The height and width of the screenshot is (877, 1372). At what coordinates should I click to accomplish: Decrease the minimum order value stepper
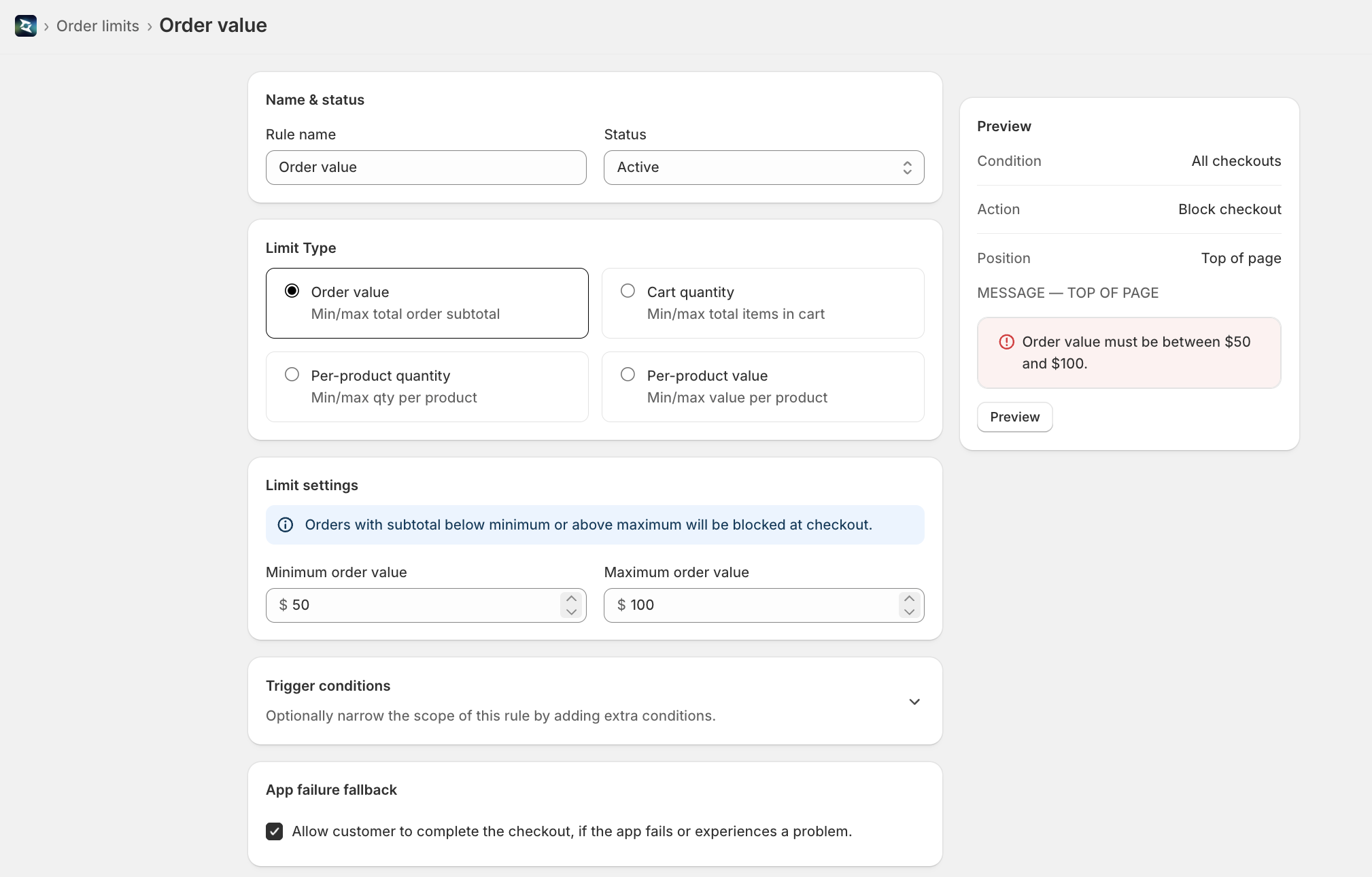tap(572, 612)
